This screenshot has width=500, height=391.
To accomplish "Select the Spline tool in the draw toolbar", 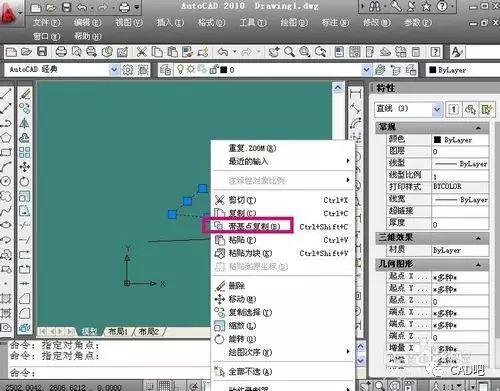I will [6, 210].
